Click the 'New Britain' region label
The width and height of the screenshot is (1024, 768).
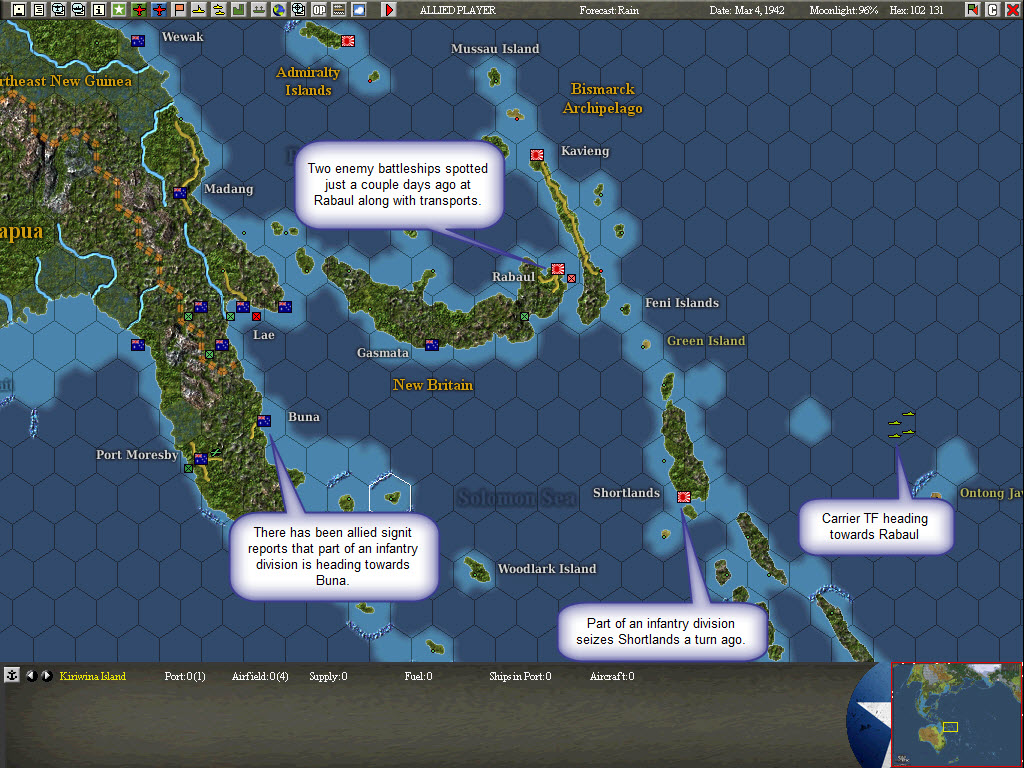(x=433, y=385)
